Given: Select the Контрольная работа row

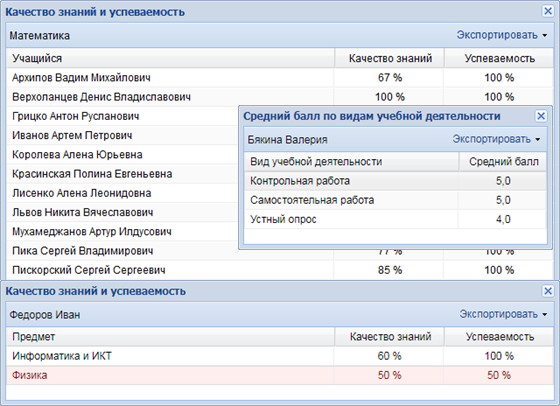Looking at the screenshot, I should pos(395,181).
